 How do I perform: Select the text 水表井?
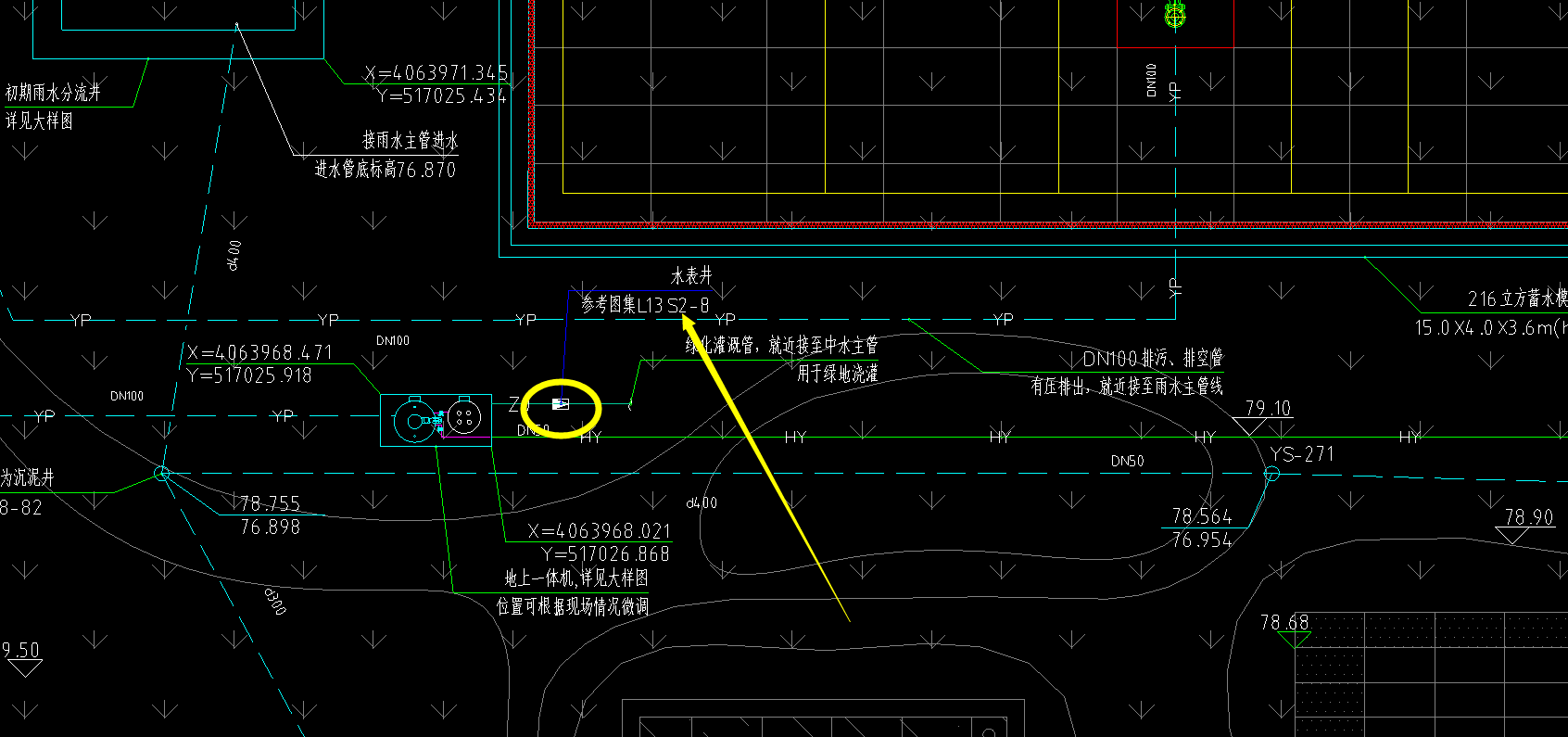click(691, 275)
